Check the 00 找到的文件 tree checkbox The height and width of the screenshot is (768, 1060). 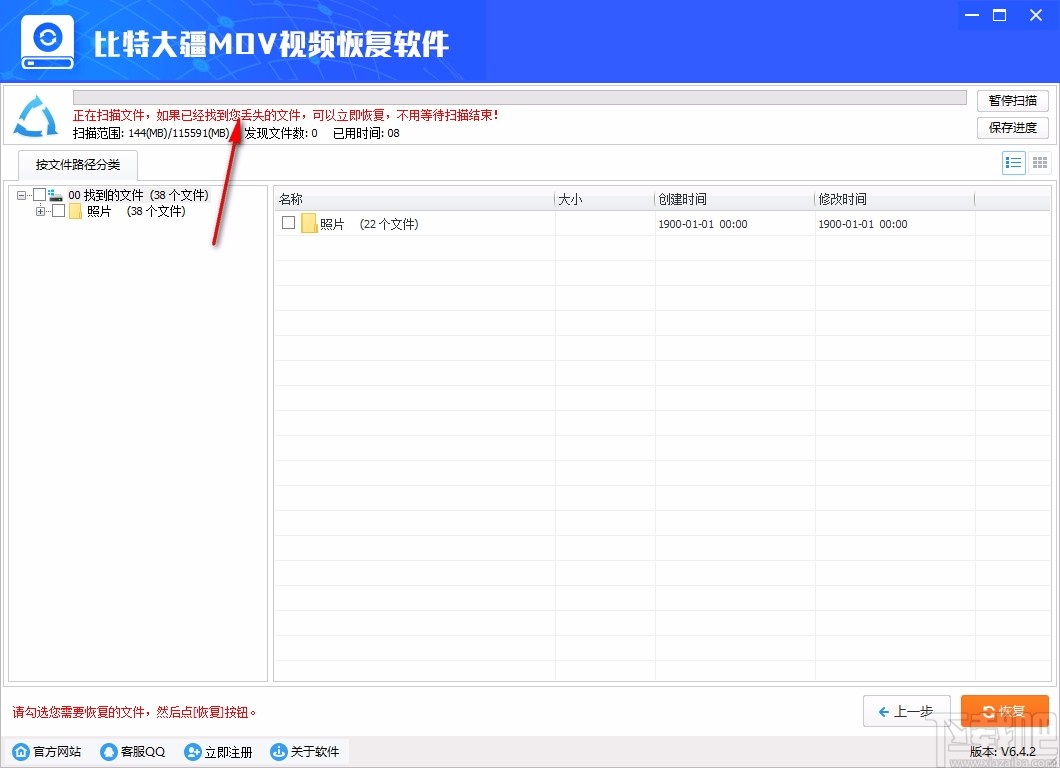coord(40,195)
